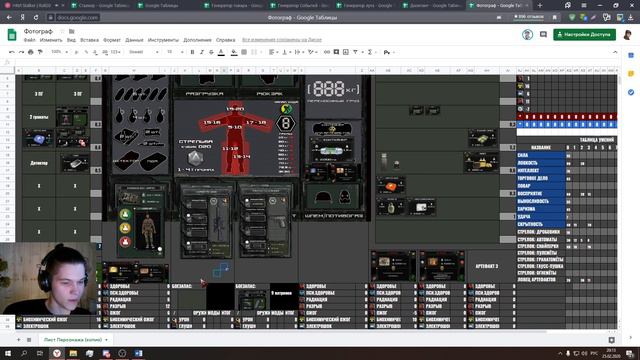Insert a chart from the toolbar
This screenshot has height=360, width=640.
point(346,52)
